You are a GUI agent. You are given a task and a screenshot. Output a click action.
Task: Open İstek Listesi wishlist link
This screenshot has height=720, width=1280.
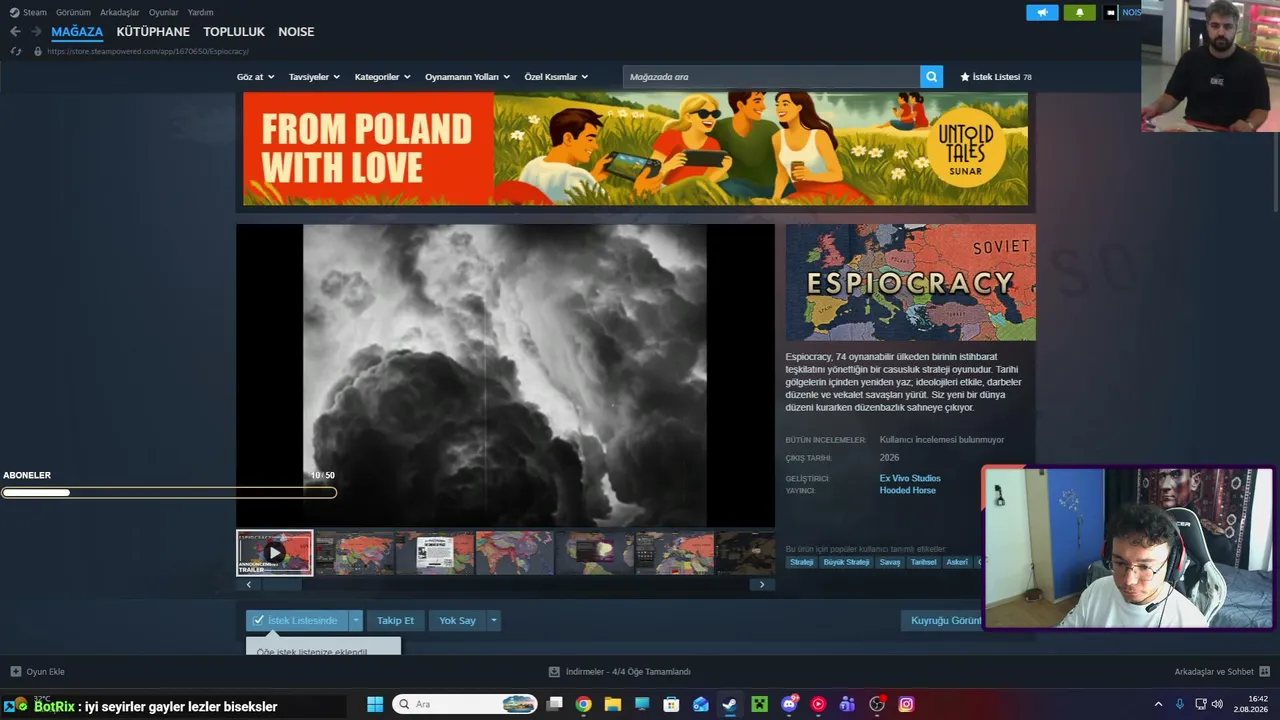pos(996,77)
